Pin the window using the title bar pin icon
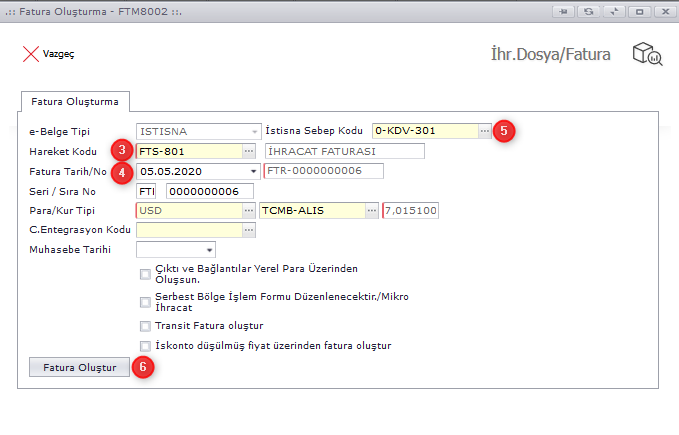Viewport: 679px width, 435px height. pyautogui.click(x=564, y=11)
